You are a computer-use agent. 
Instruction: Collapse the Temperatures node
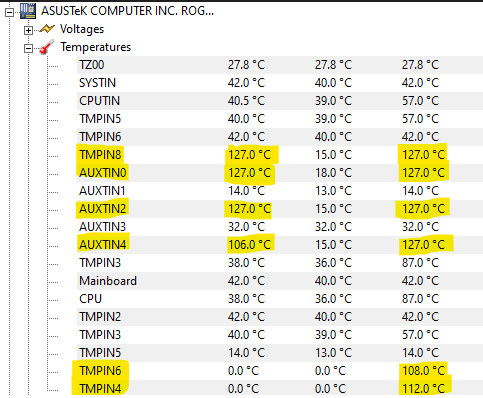(x=28, y=48)
